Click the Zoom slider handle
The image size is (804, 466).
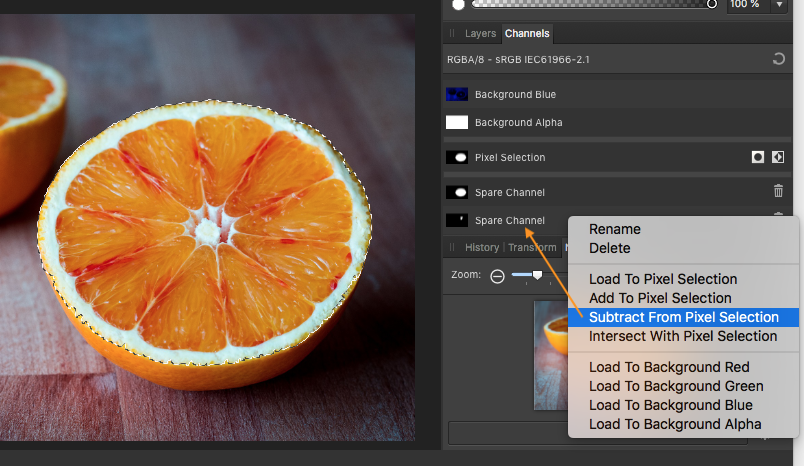pos(537,275)
